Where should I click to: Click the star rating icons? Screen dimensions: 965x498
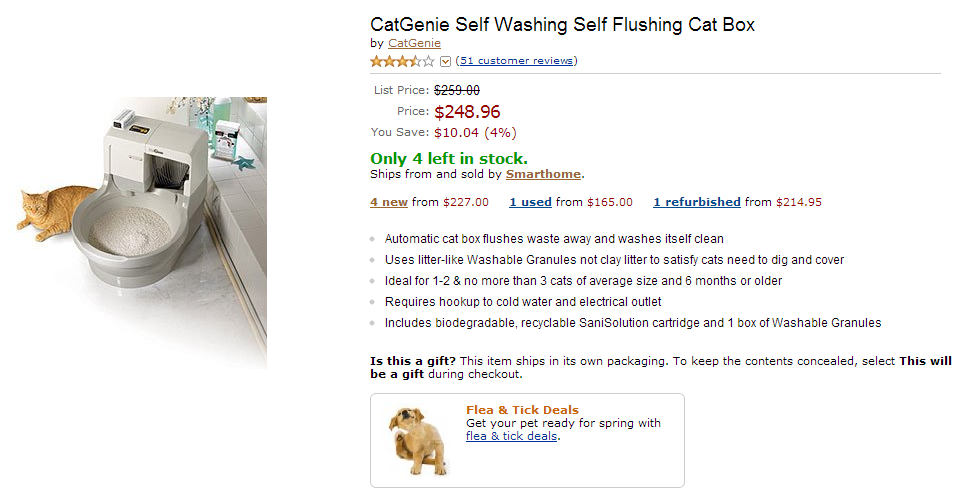coord(402,61)
